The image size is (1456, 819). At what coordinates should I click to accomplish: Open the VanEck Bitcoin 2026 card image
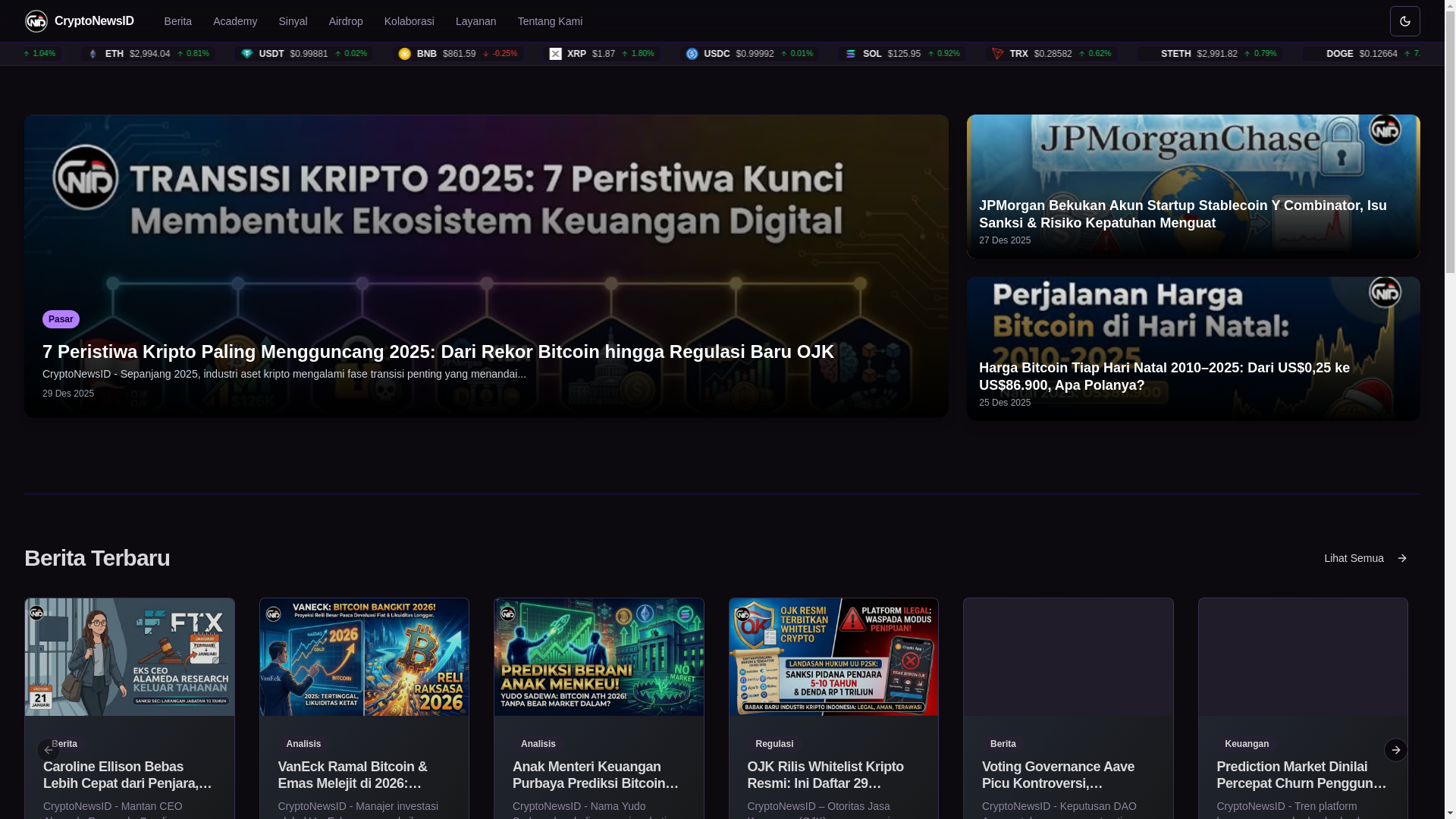tap(364, 657)
